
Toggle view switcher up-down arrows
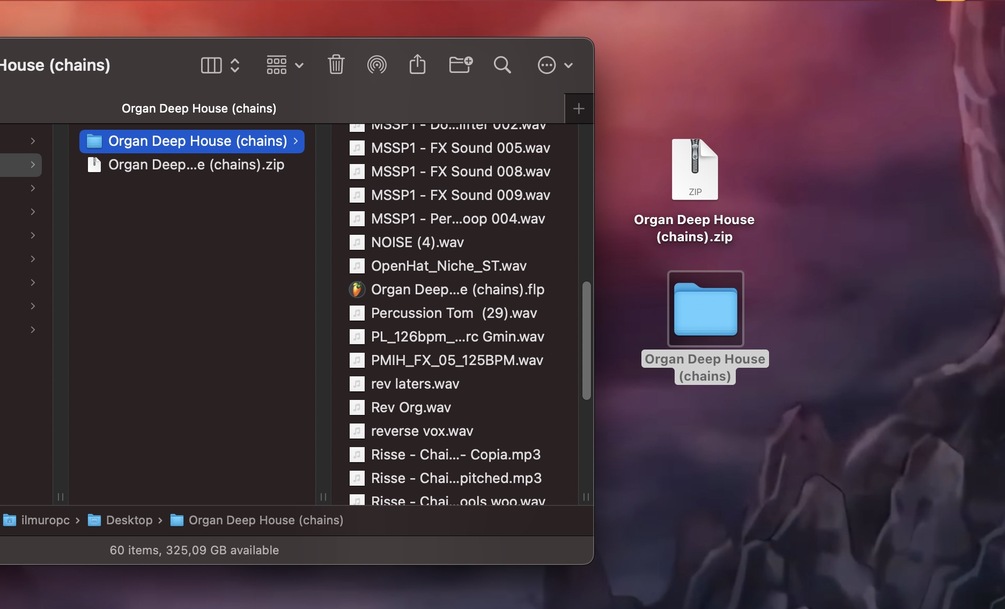click(x=235, y=65)
